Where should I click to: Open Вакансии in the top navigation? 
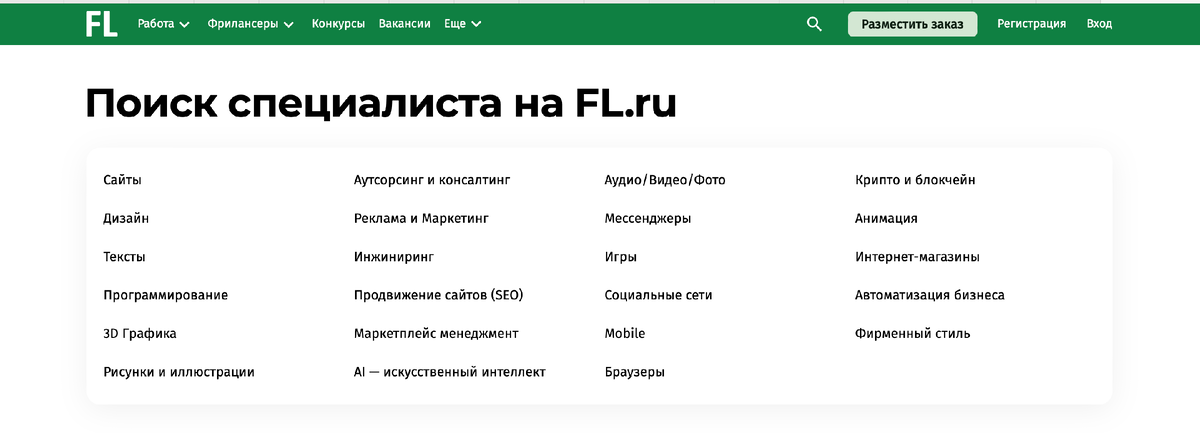click(405, 24)
